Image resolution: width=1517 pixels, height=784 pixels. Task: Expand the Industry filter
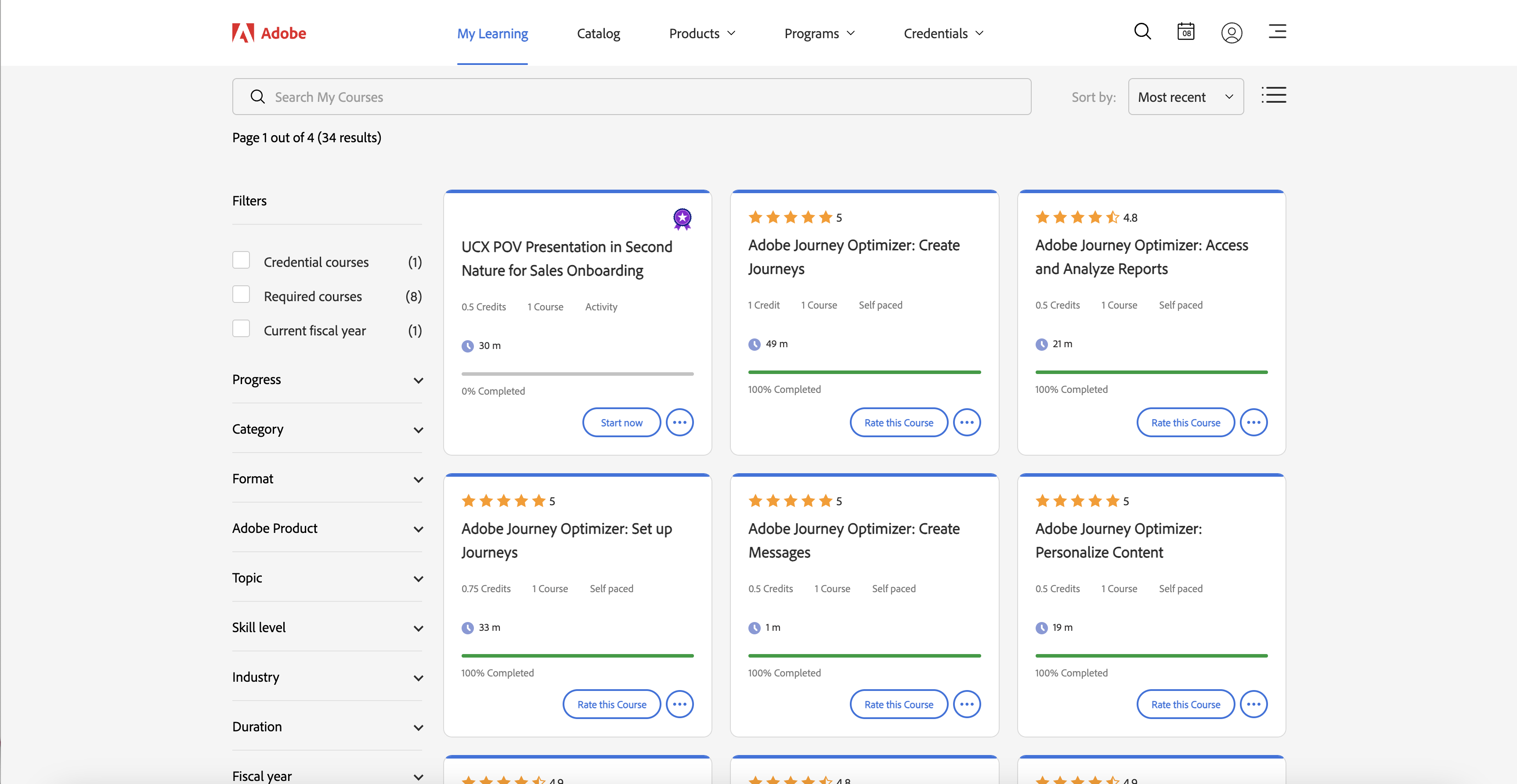click(328, 677)
